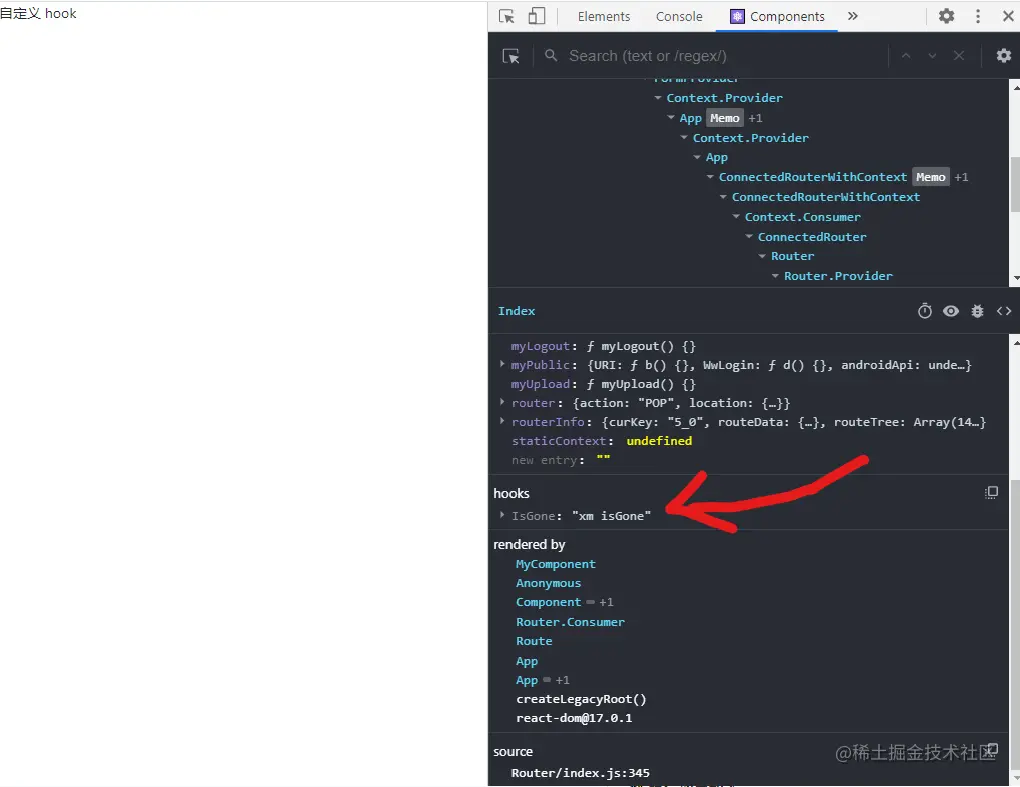
Task: Select the Router.Provider component in tree
Action: (x=838, y=276)
